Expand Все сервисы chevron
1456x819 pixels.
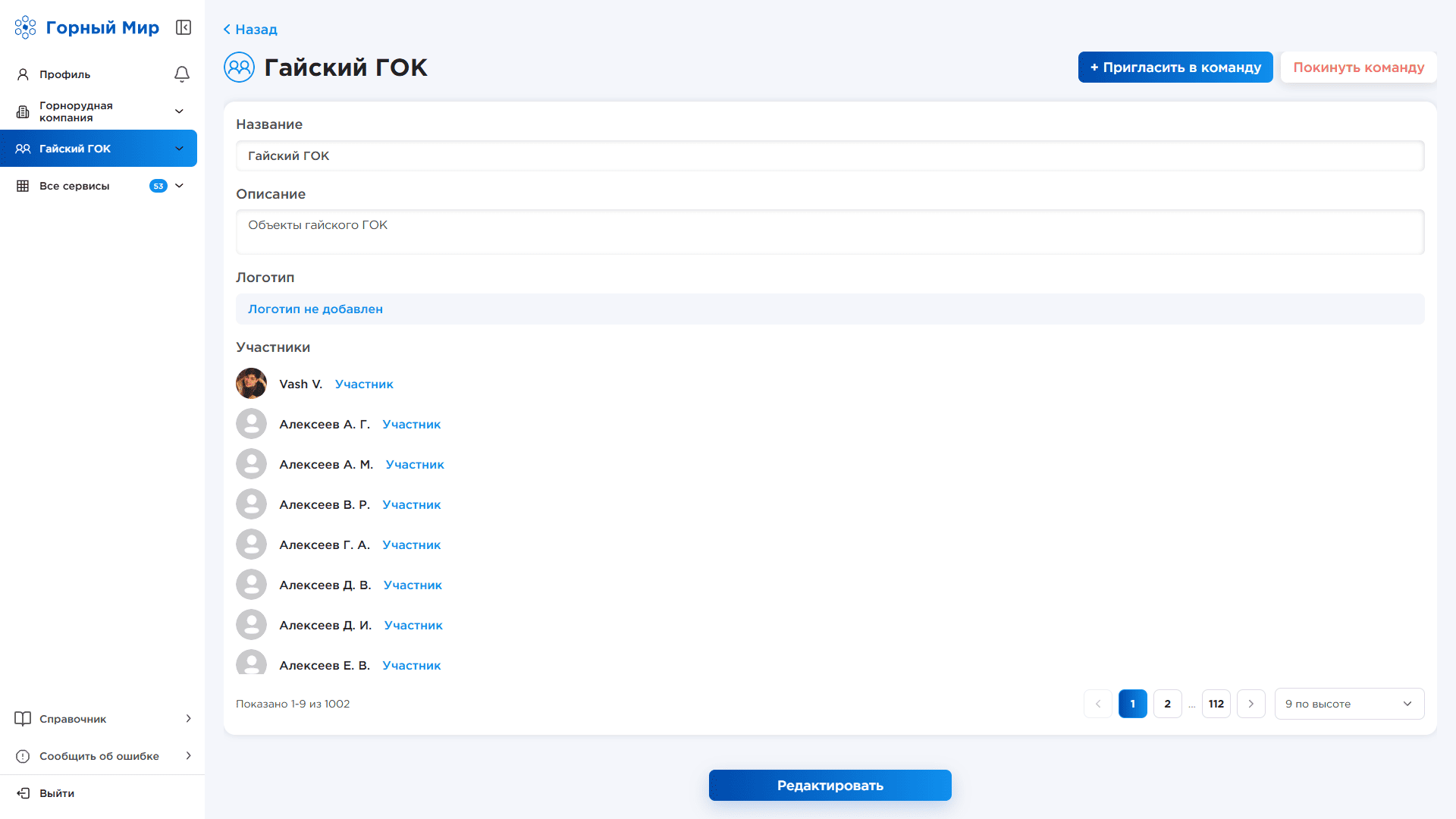(179, 186)
